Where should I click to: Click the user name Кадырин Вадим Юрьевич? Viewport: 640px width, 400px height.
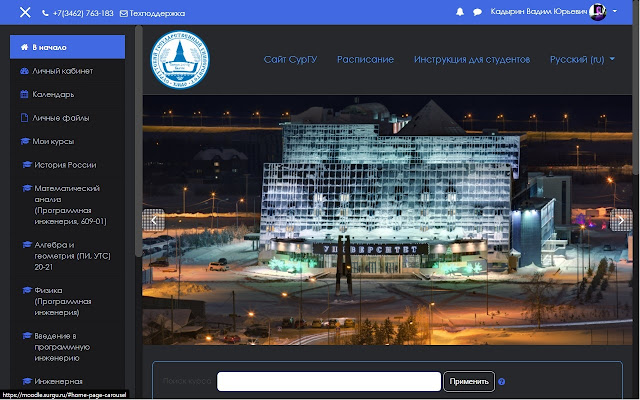[x=539, y=12]
